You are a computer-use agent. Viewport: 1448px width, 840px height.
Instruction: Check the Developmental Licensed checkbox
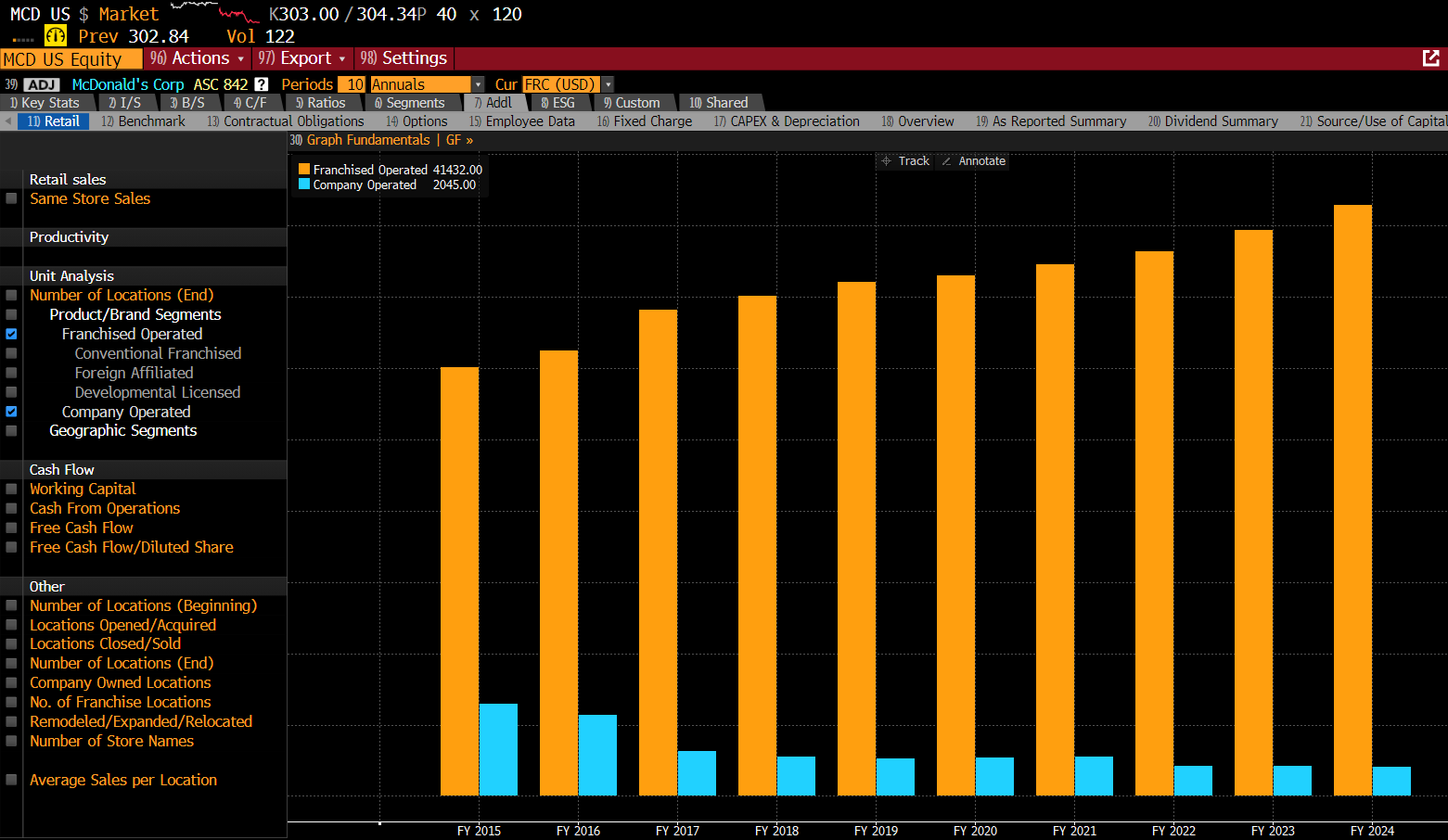(x=11, y=392)
